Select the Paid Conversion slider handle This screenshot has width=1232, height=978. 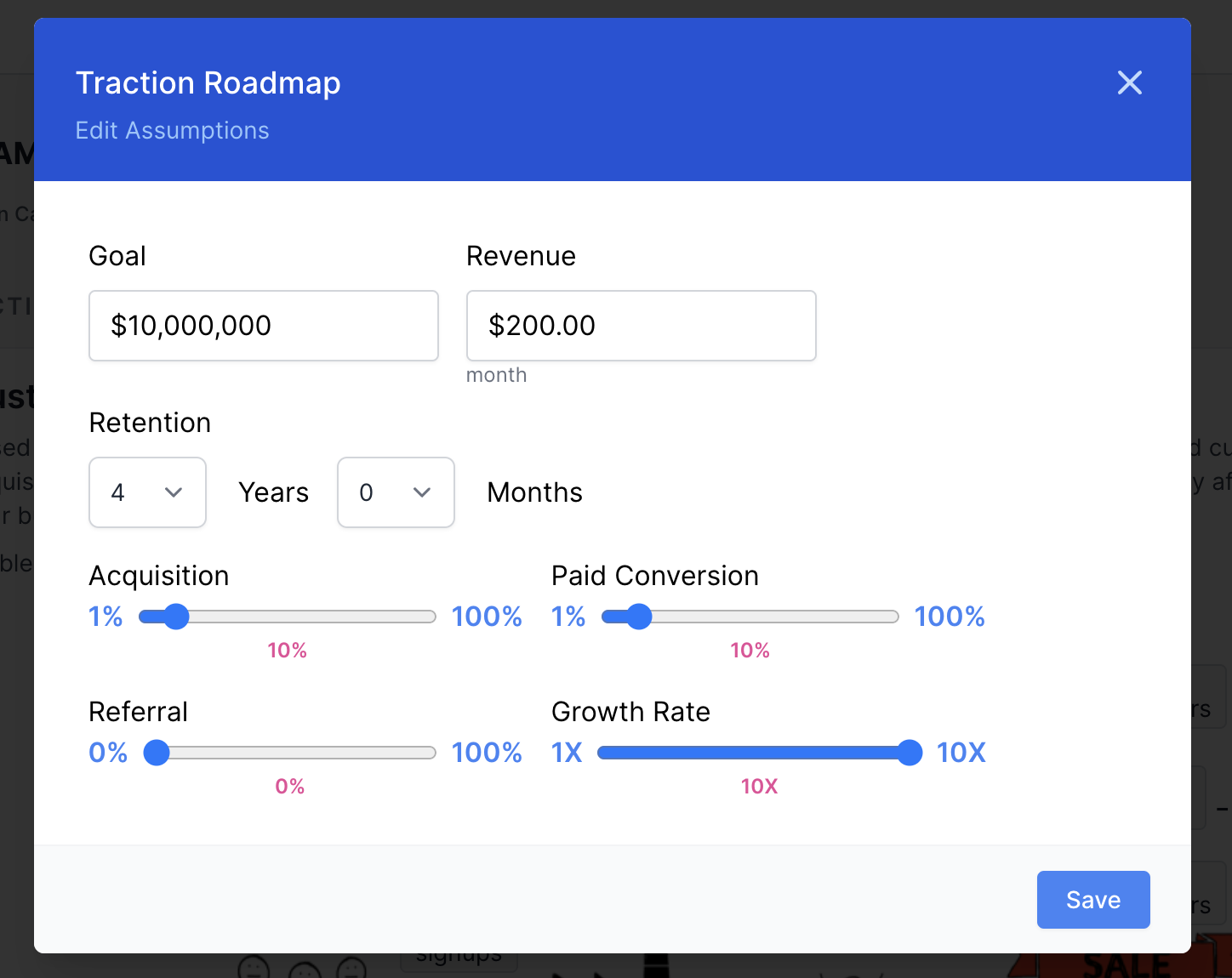[x=639, y=617]
